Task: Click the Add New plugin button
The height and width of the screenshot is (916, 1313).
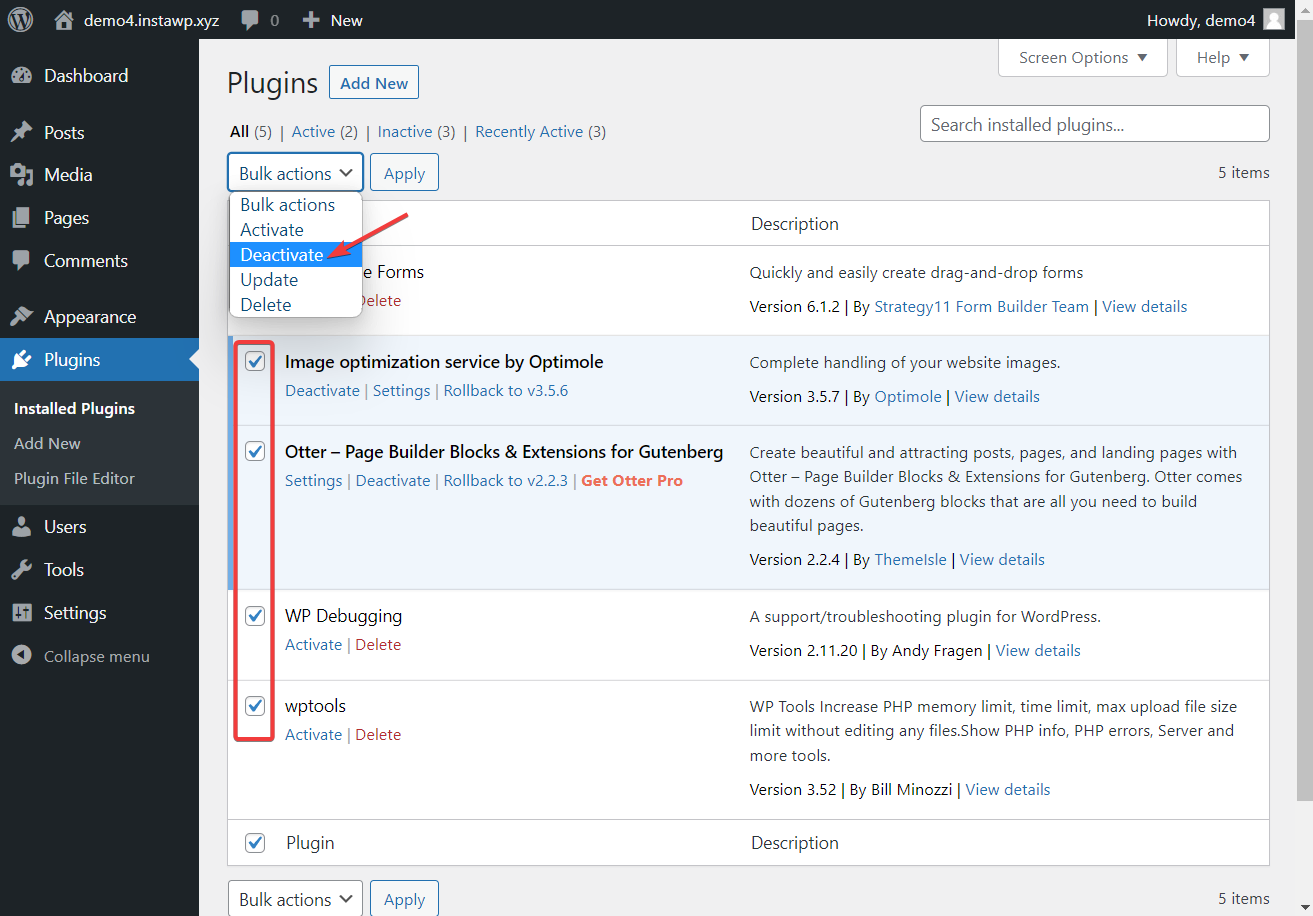Action: coord(373,82)
